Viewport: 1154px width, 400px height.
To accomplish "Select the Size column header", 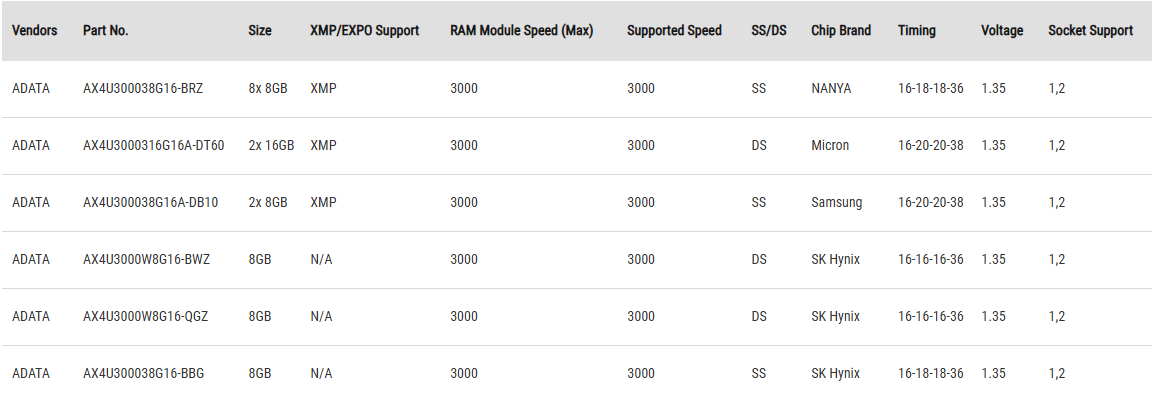I will point(260,31).
